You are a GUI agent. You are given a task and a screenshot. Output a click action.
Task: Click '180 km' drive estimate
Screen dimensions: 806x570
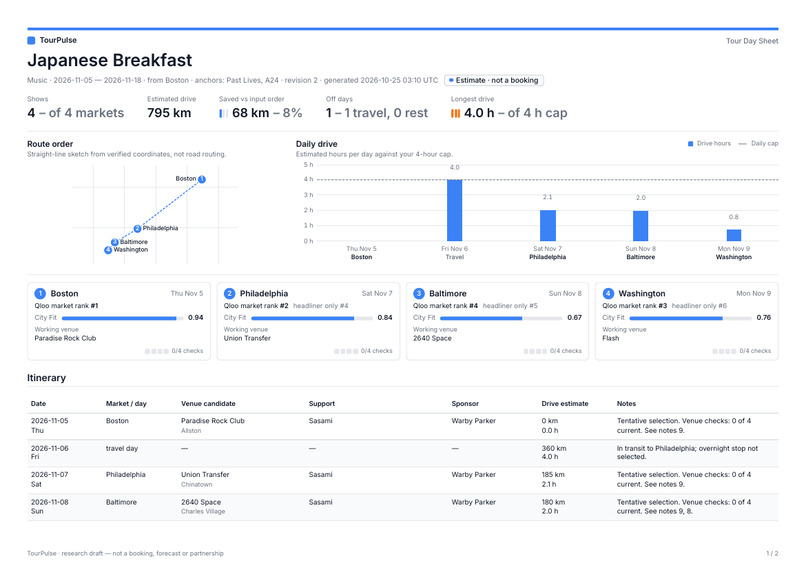click(553, 502)
